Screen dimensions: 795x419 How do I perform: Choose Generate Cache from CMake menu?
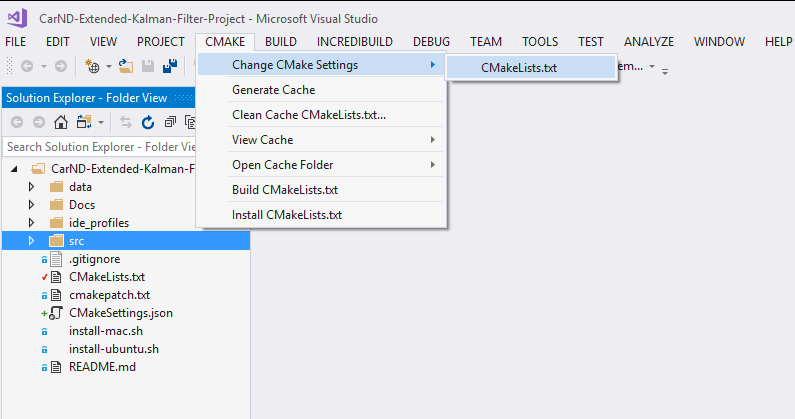pos(321,90)
